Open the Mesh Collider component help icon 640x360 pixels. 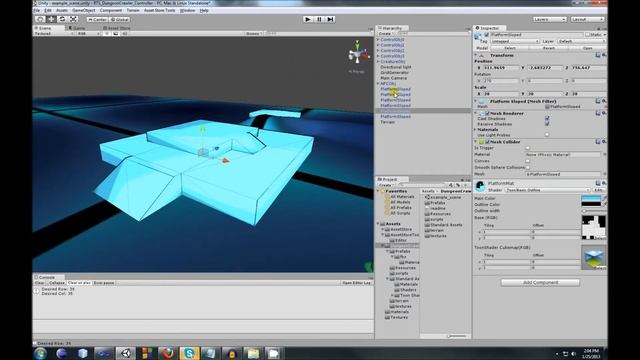(x=598, y=142)
